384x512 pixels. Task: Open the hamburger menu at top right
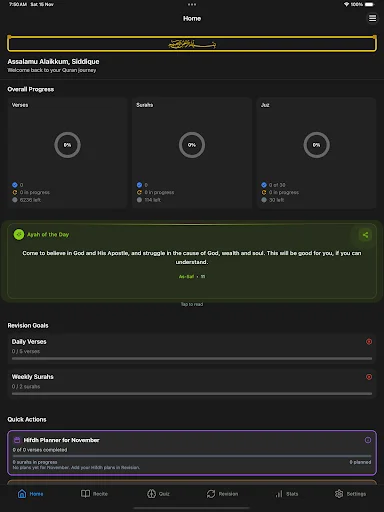[372, 18]
